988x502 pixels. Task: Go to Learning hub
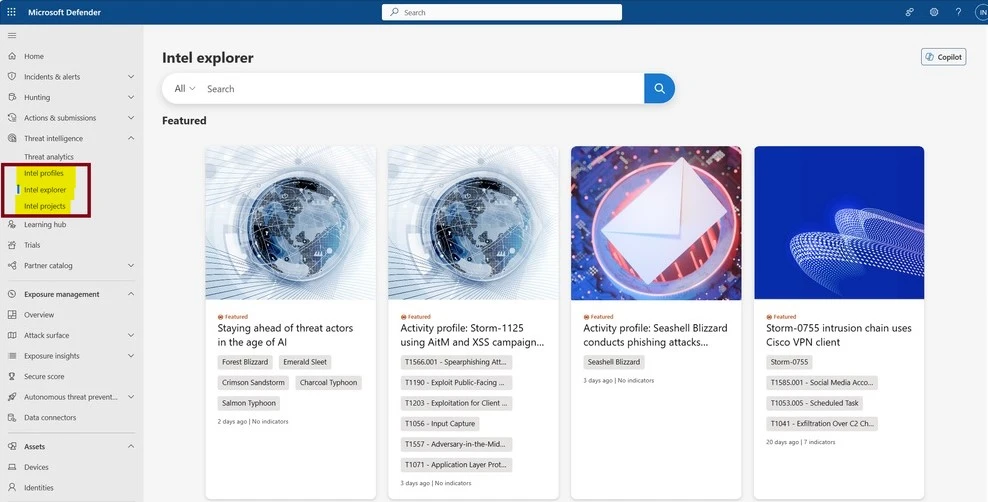(x=45, y=224)
